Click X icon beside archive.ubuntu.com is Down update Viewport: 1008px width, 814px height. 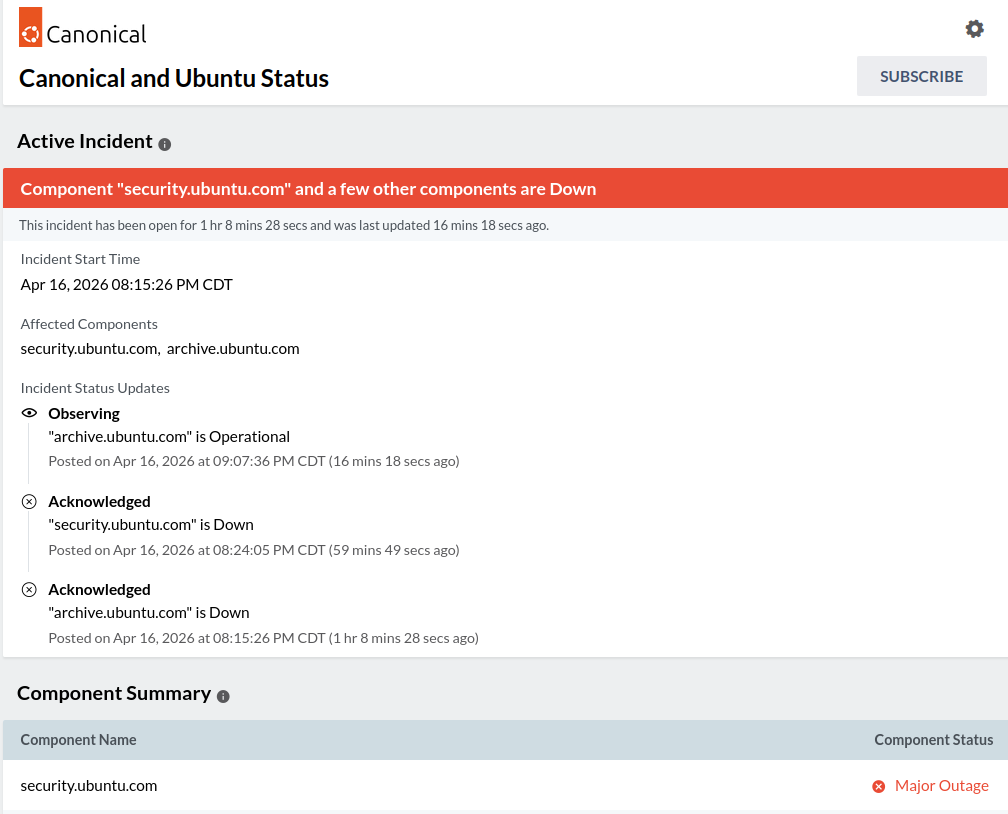point(29,590)
